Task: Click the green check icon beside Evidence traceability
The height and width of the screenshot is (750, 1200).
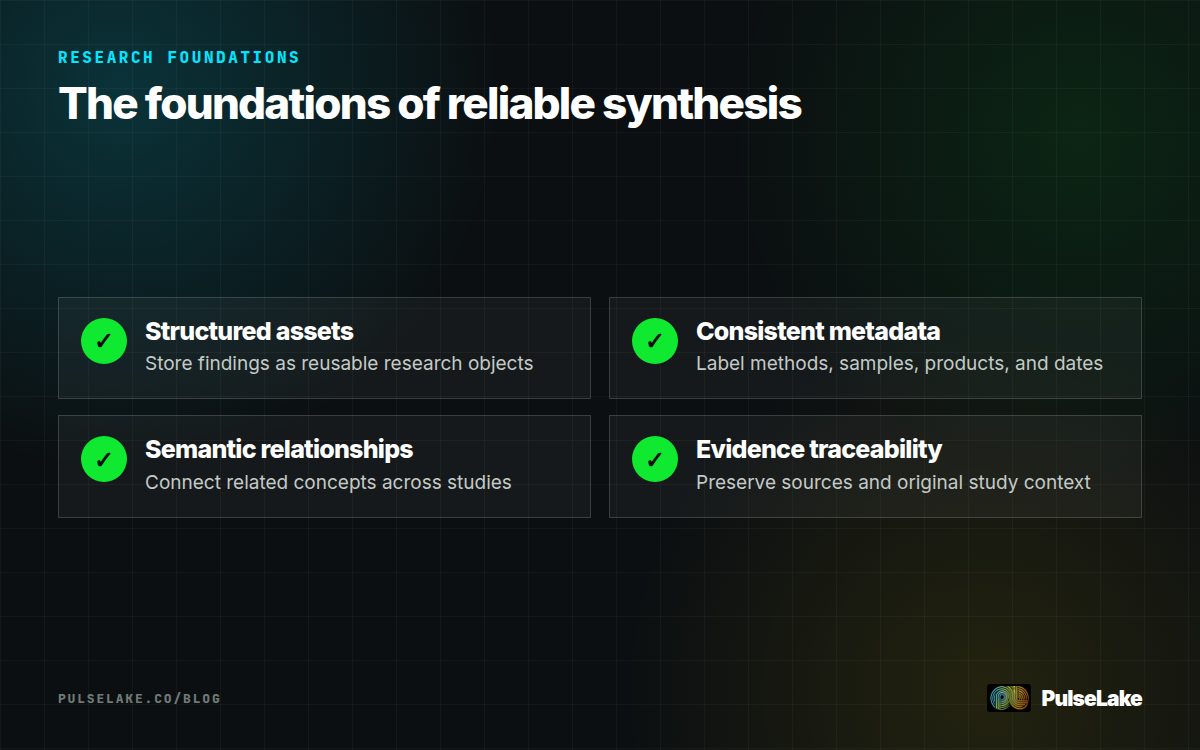Action: point(655,459)
